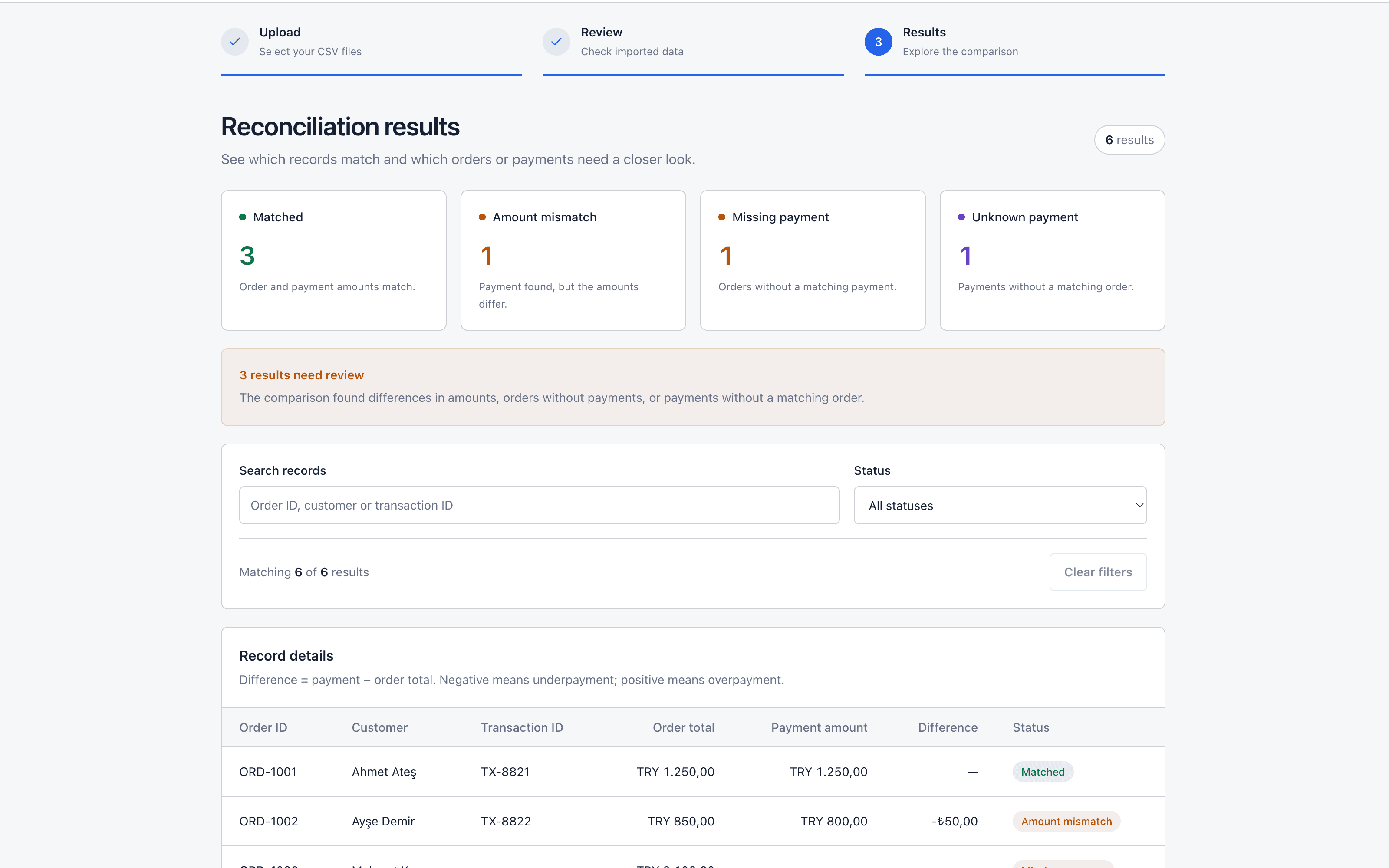This screenshot has height=868, width=1389.
Task: Select the ORD-1001 order ID cell
Action: tap(268, 772)
